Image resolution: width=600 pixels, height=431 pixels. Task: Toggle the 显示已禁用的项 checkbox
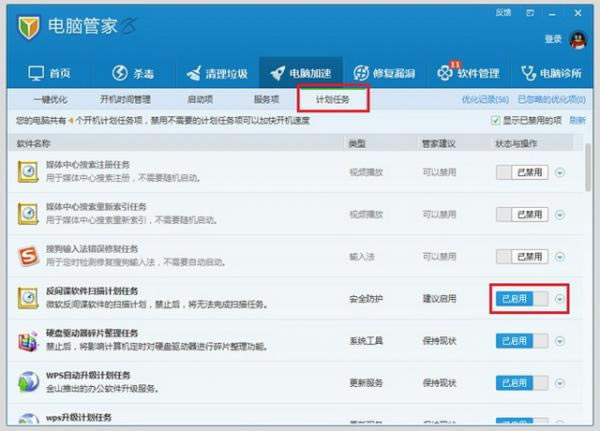point(495,121)
